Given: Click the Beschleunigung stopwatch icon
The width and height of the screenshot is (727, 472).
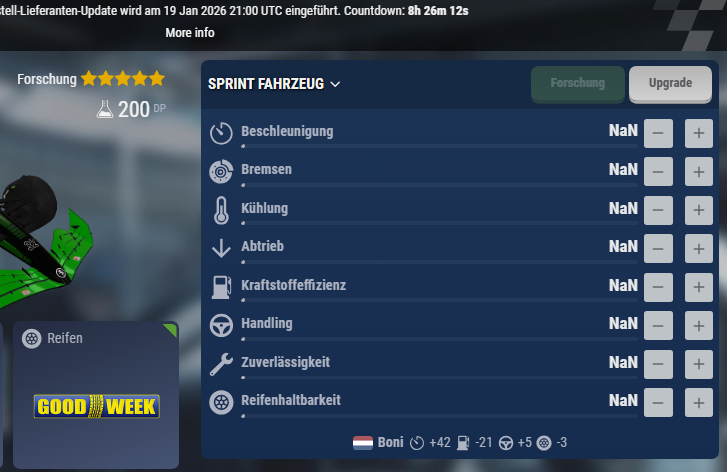Looking at the screenshot, I should click(x=221, y=133).
